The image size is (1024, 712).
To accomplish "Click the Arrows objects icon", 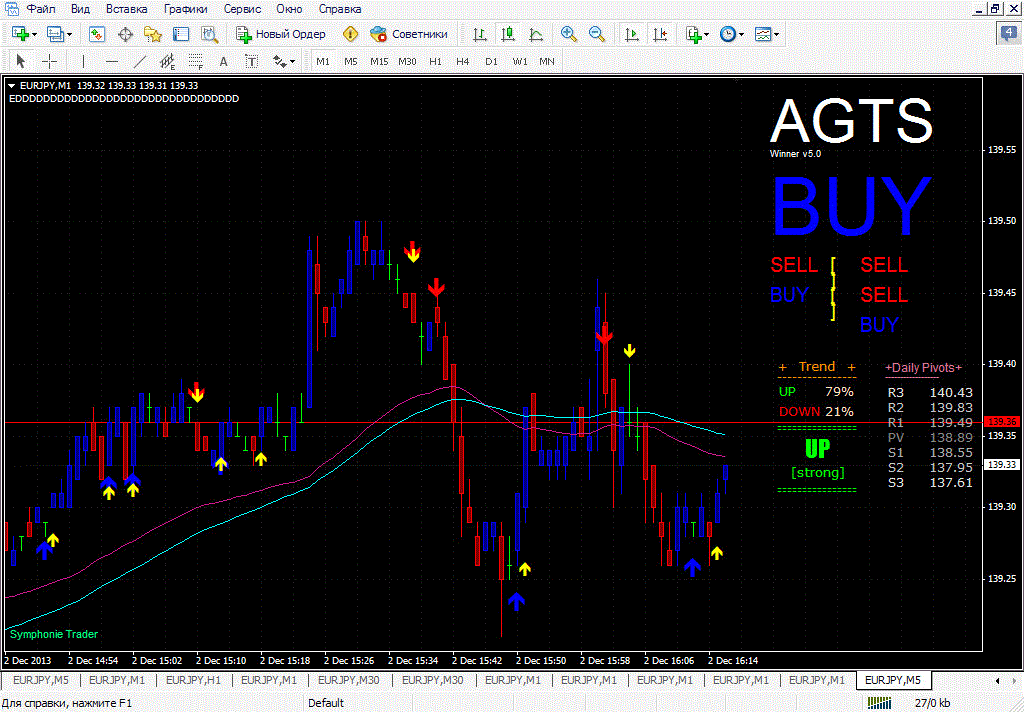I will point(280,61).
